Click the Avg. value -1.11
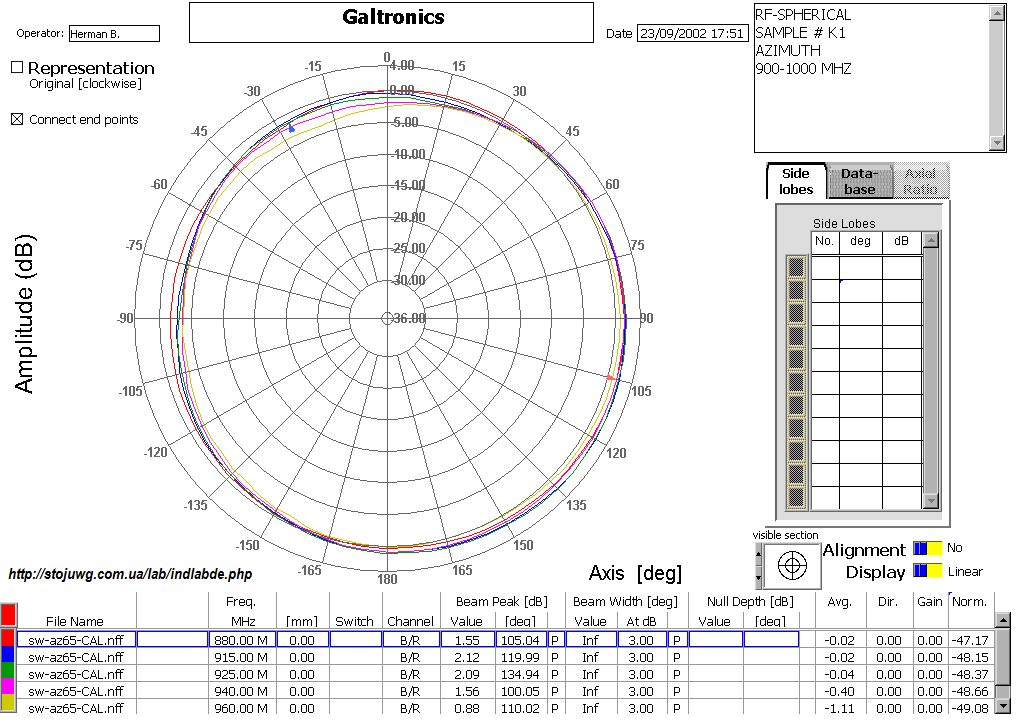The width and height of the screenshot is (1016, 723). [839, 707]
